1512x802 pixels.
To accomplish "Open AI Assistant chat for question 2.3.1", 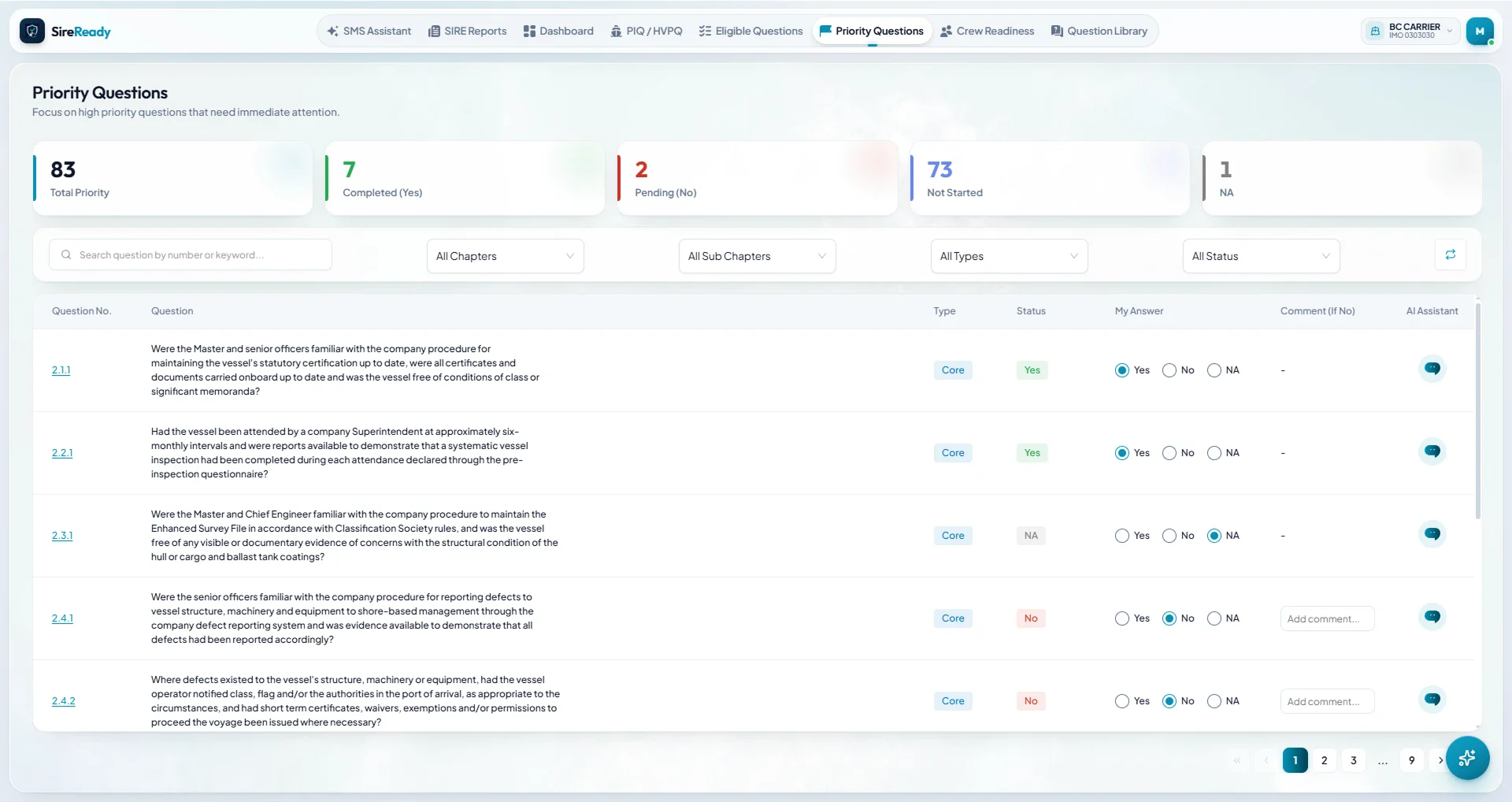I will [1432, 534].
